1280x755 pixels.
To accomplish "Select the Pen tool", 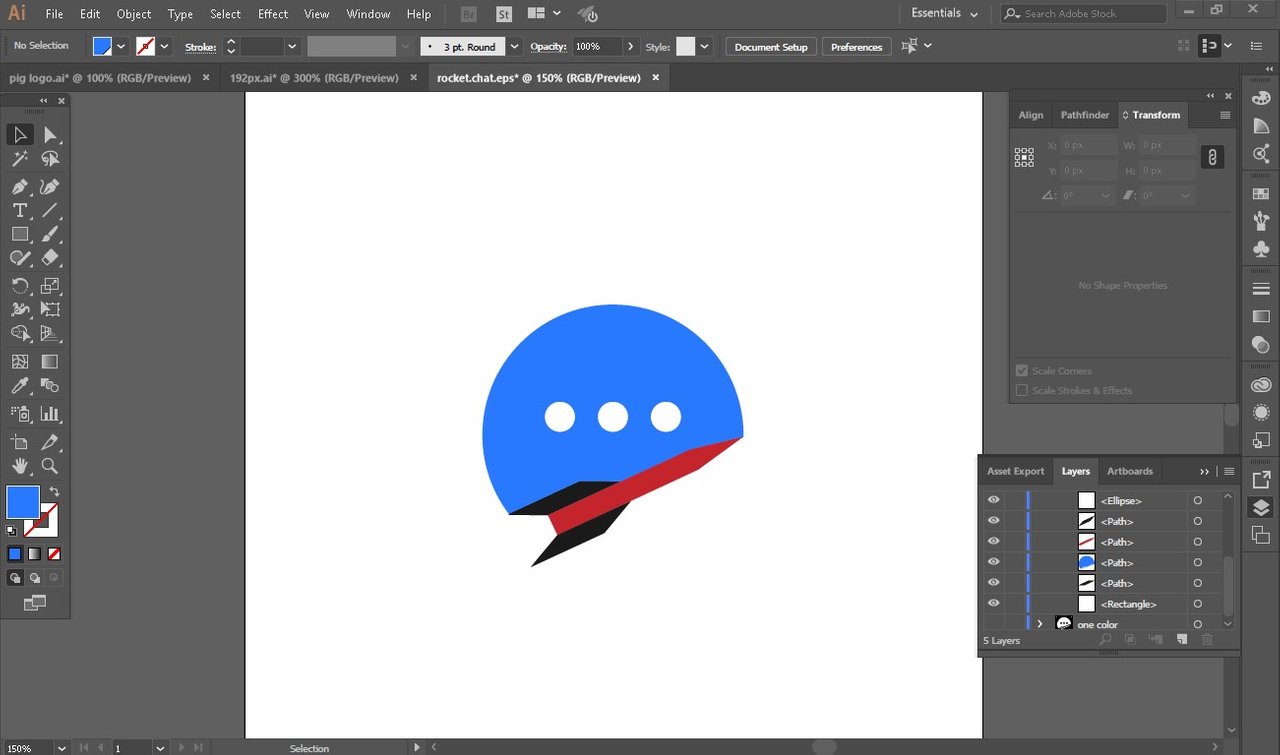I will coord(20,187).
